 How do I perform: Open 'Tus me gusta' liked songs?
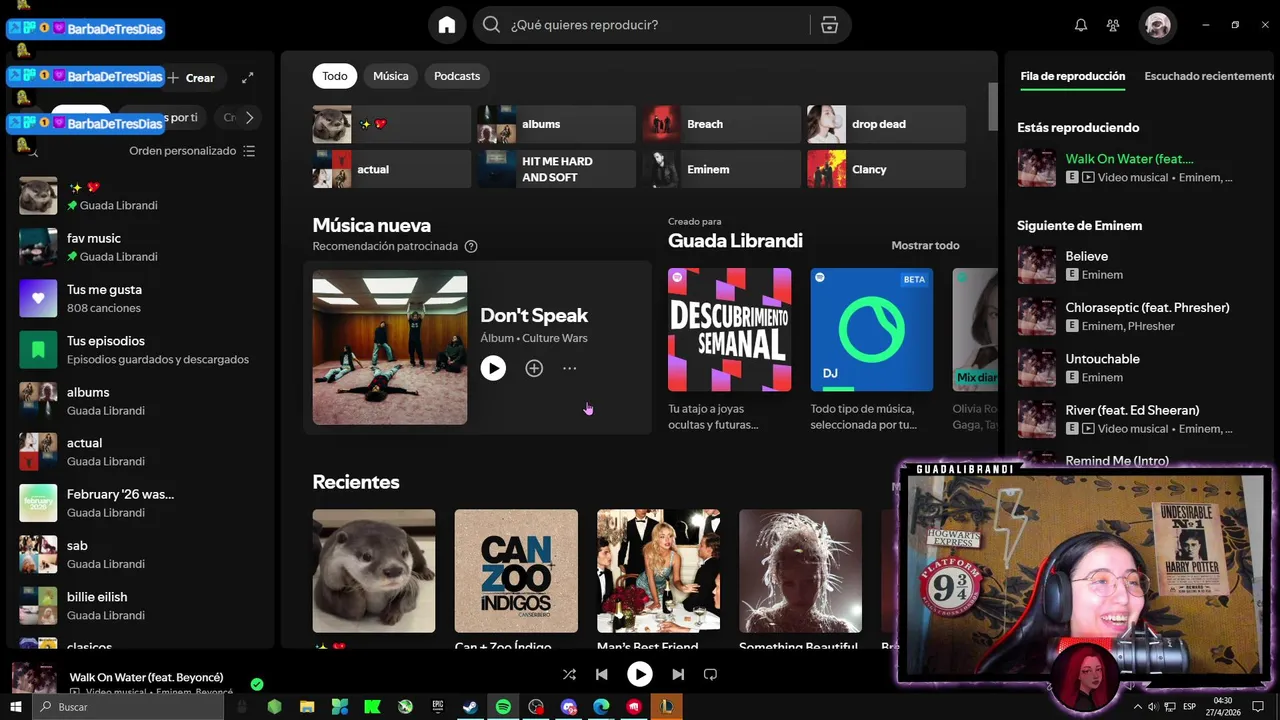pyautogui.click(x=139, y=298)
